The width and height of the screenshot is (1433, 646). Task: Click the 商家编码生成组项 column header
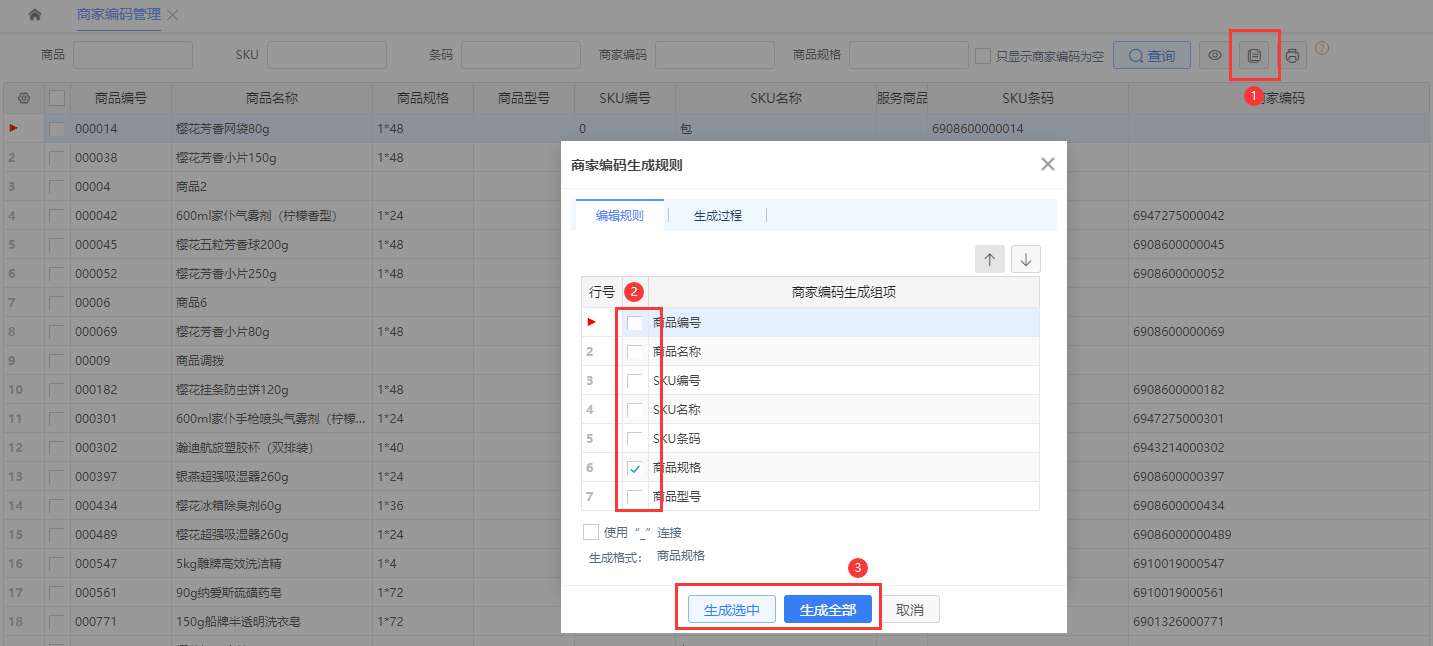pyautogui.click(x=844, y=292)
